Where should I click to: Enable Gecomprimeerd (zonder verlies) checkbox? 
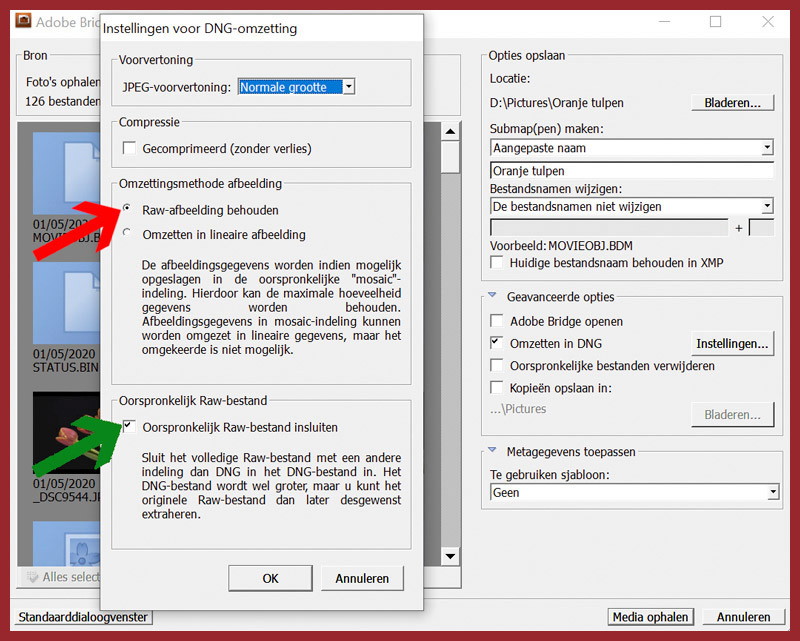[x=129, y=149]
